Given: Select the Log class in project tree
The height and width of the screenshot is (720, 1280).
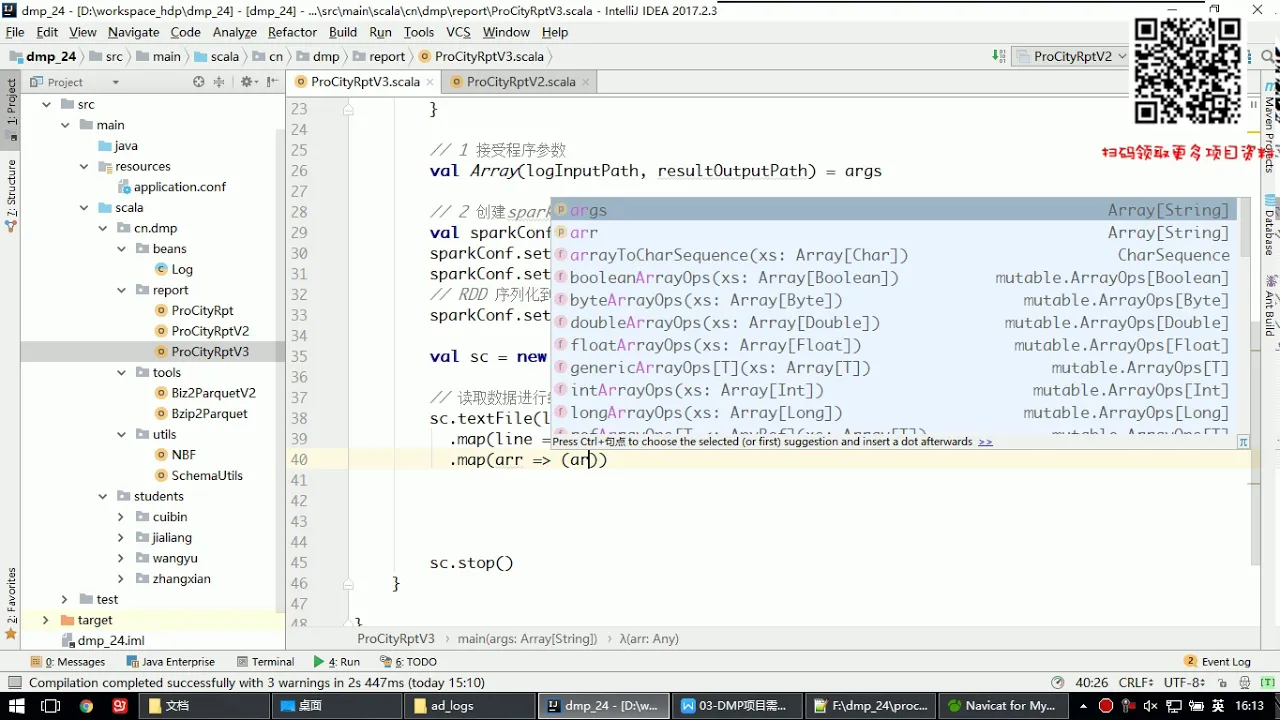Looking at the screenshot, I should 173,269.
